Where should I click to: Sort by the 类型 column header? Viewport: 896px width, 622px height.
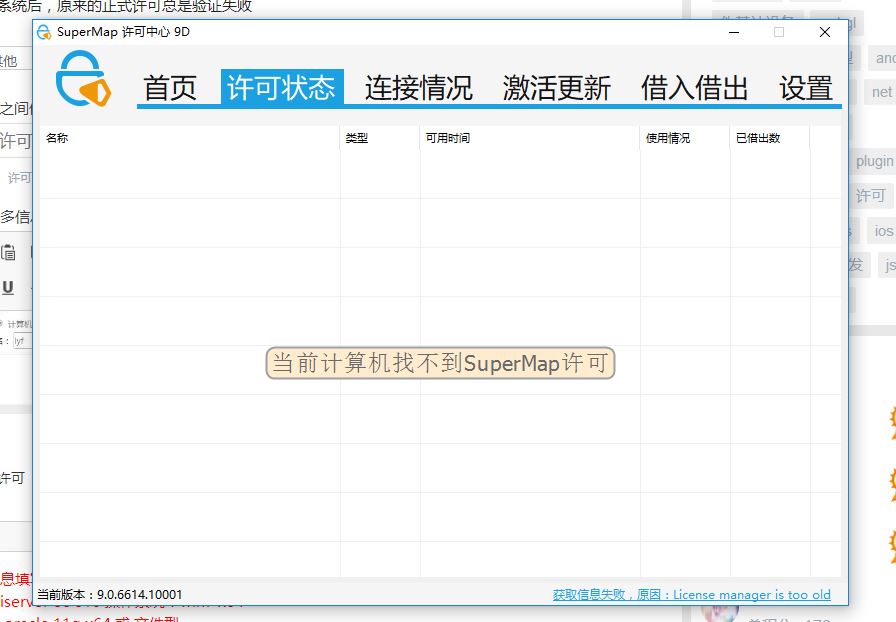(380, 138)
